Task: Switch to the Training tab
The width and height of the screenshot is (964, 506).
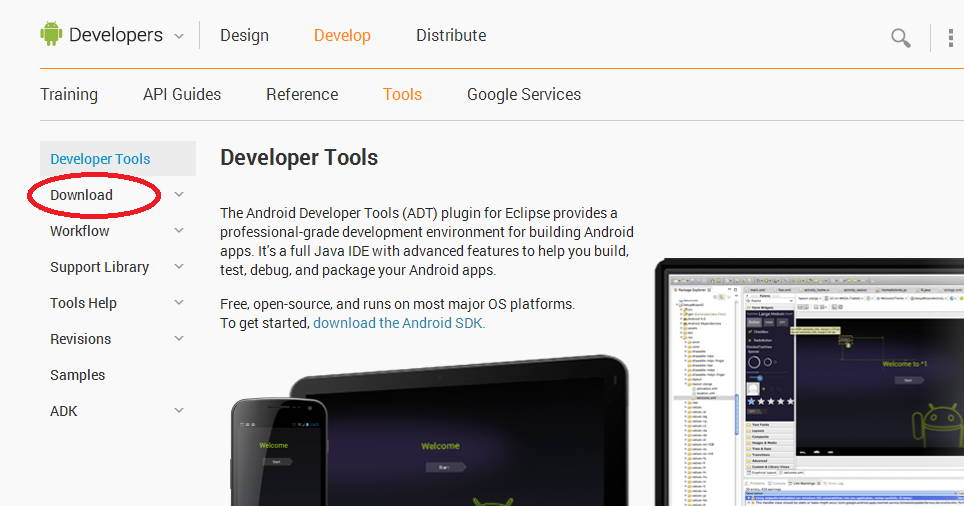Action: (69, 95)
